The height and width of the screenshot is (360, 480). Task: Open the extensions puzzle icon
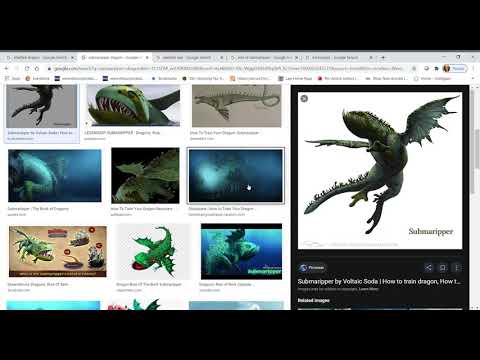[x=436, y=68]
